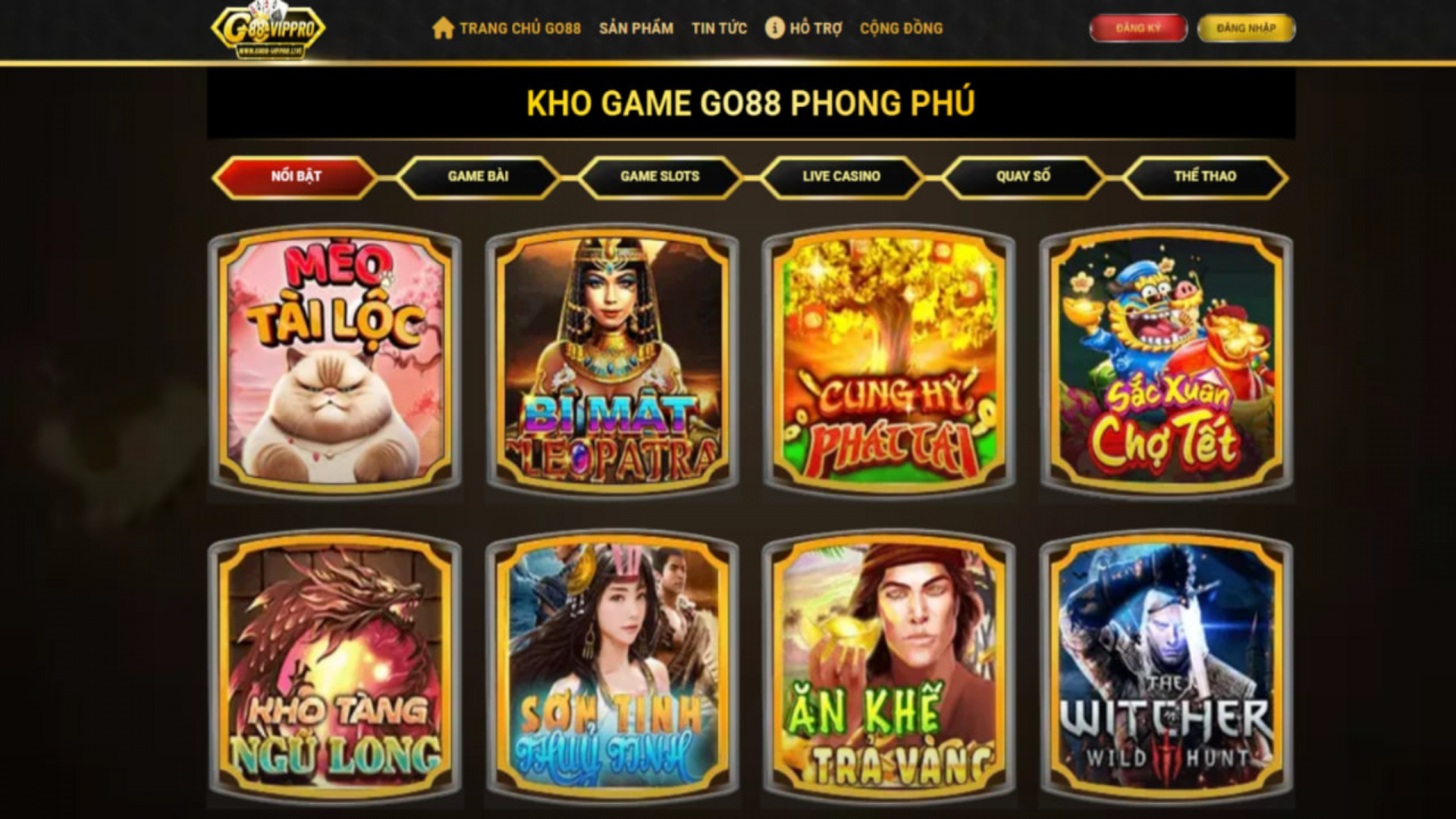Open the Cung Hỷ Phát Tài game
The height and width of the screenshot is (819, 1456).
pyautogui.click(x=889, y=362)
